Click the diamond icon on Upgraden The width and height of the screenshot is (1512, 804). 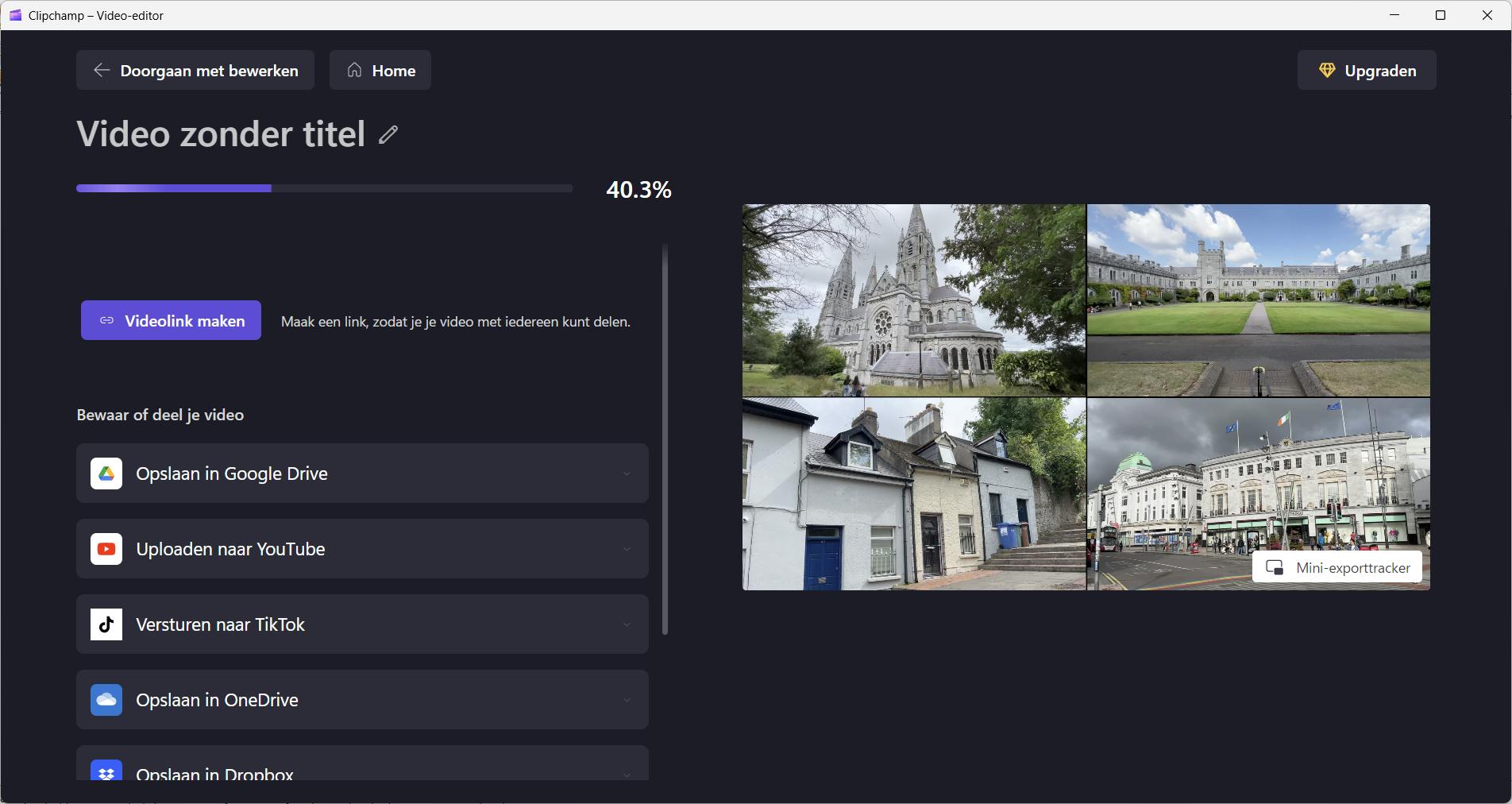pyautogui.click(x=1327, y=70)
